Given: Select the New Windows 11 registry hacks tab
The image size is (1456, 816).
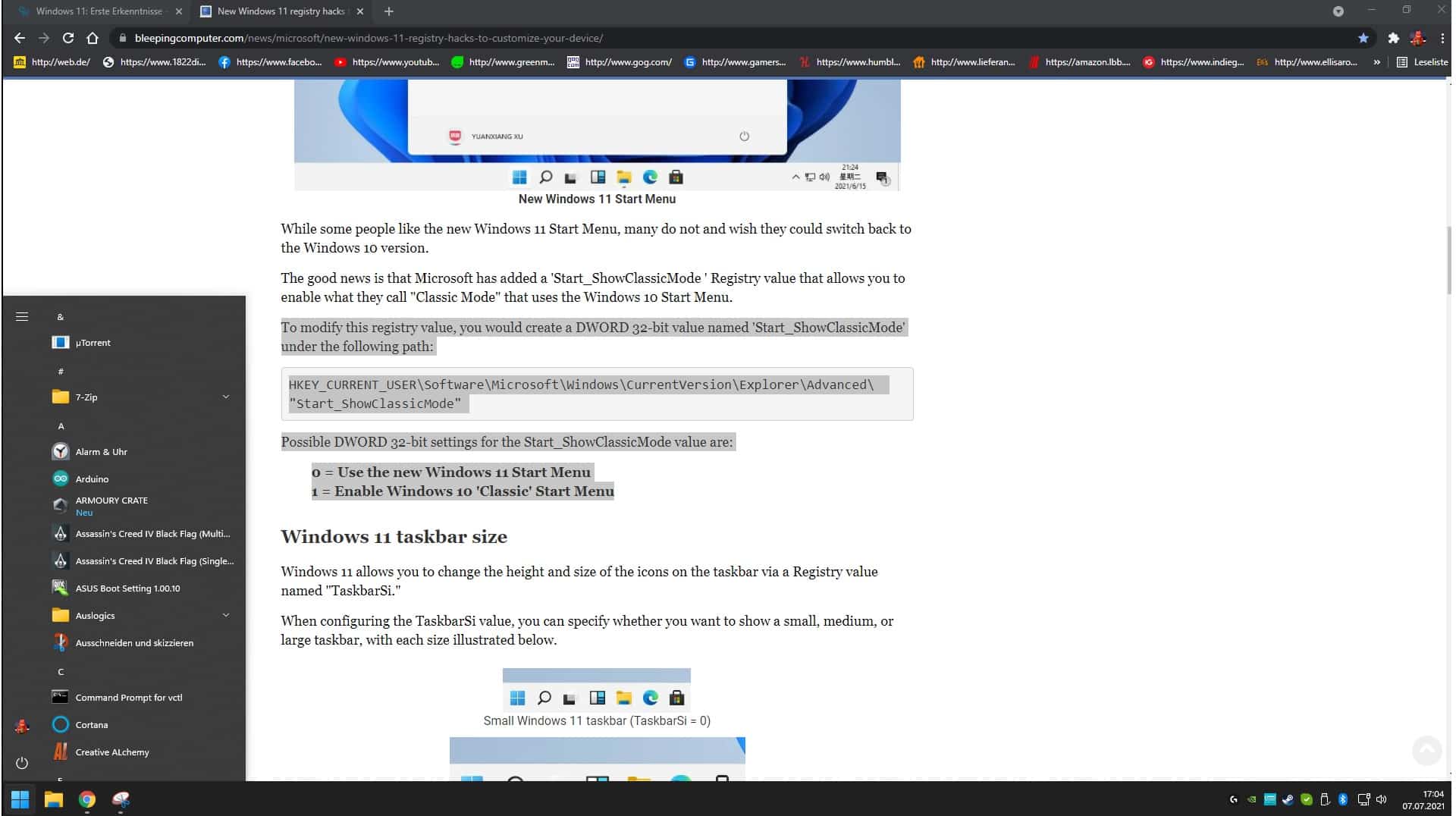Looking at the screenshot, I should click(281, 11).
